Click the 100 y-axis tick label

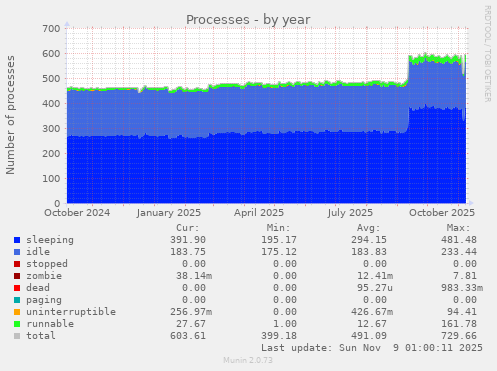(51, 178)
